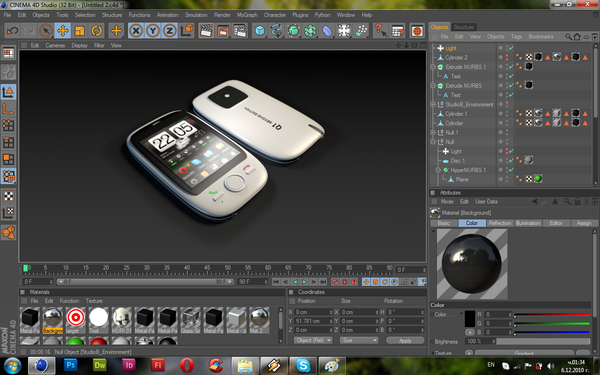Click the Render View clapperboard icon
600x375 pixels.
(206, 31)
